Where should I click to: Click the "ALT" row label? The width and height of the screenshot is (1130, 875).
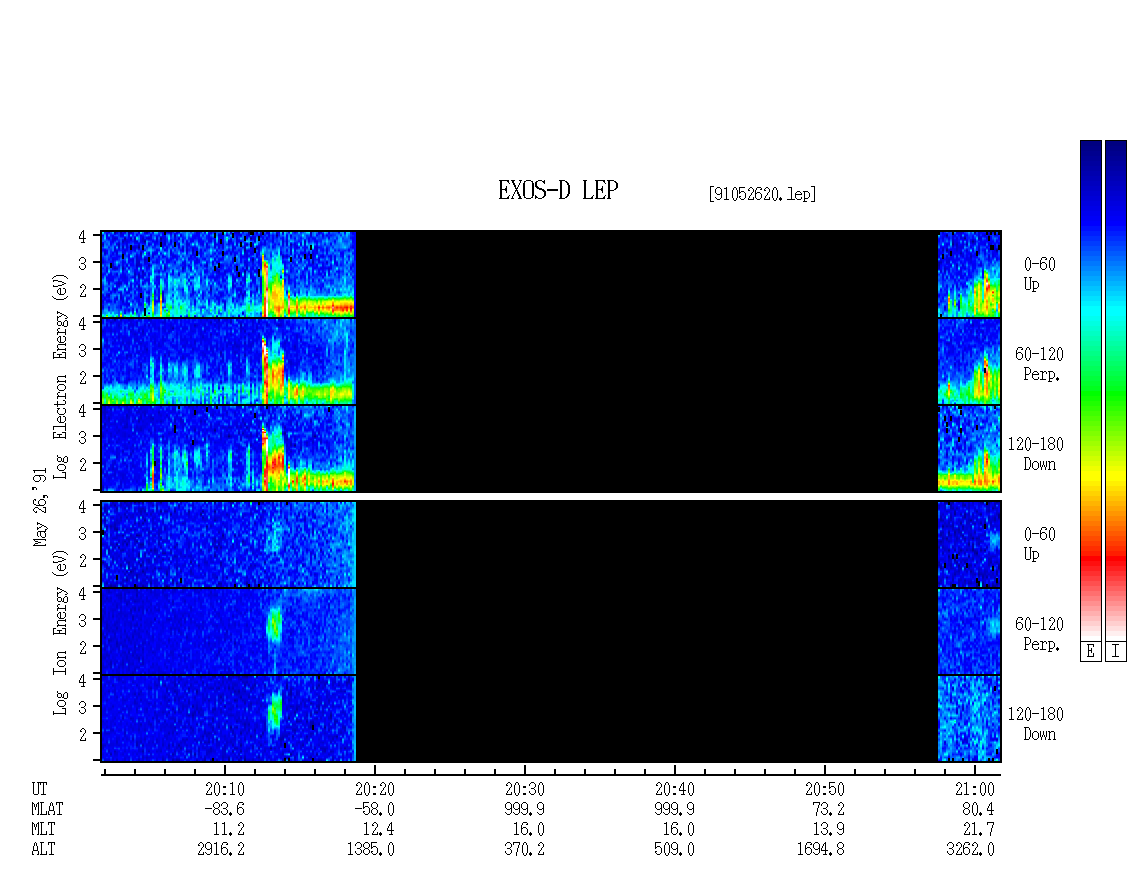tap(43, 849)
